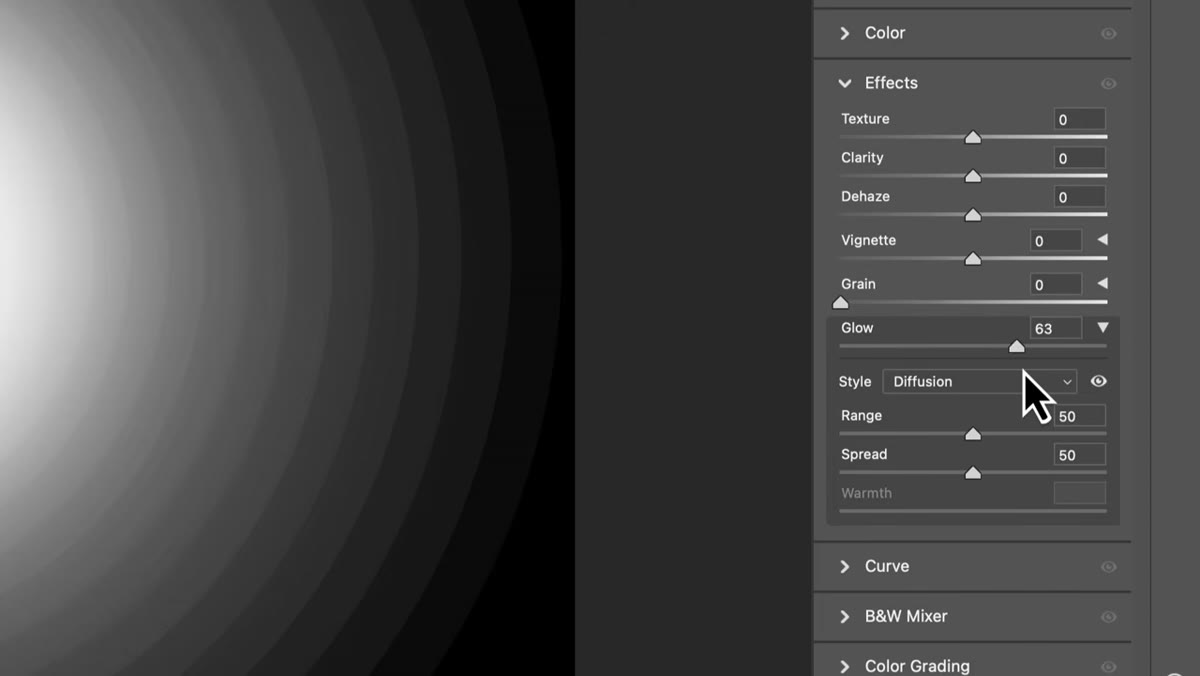Viewport: 1200px width, 676px height.
Task: Click the Effects section title
Action: pyautogui.click(x=891, y=83)
